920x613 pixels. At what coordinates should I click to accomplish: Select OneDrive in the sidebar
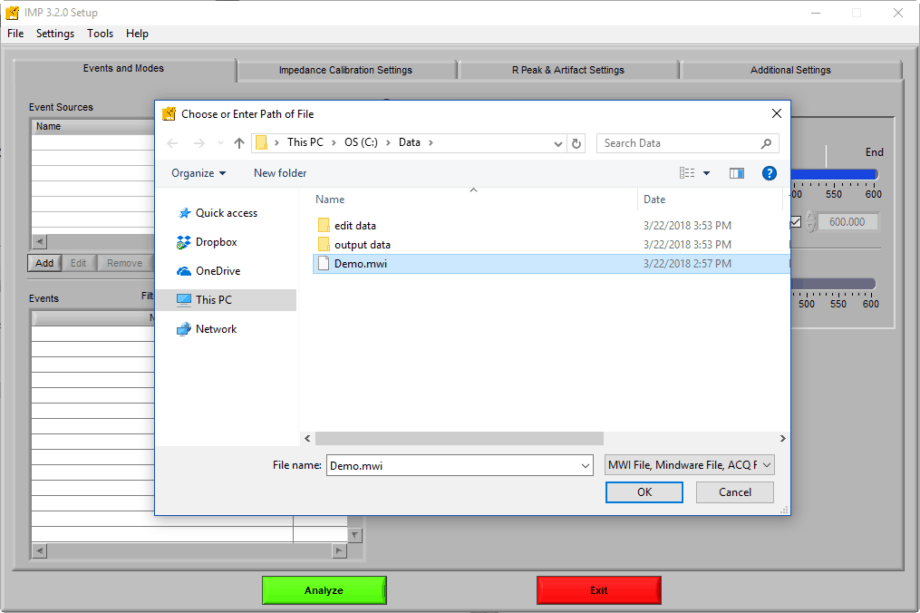coord(216,270)
